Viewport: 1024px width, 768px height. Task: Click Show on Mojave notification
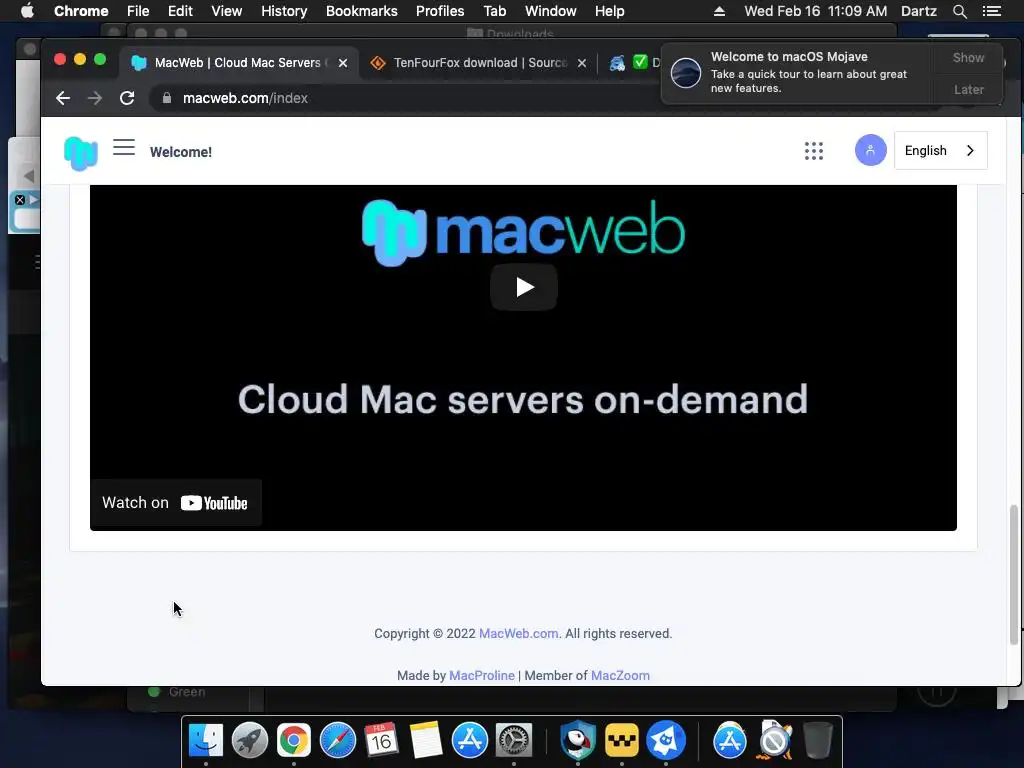tap(968, 57)
